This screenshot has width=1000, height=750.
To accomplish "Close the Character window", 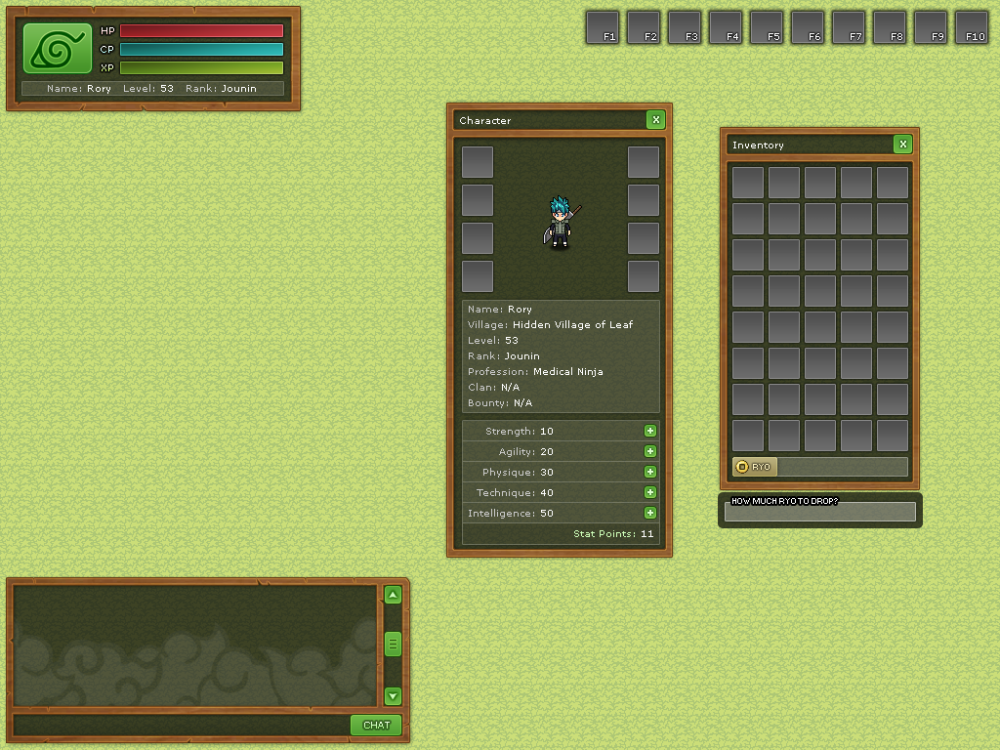I will click(x=656, y=120).
